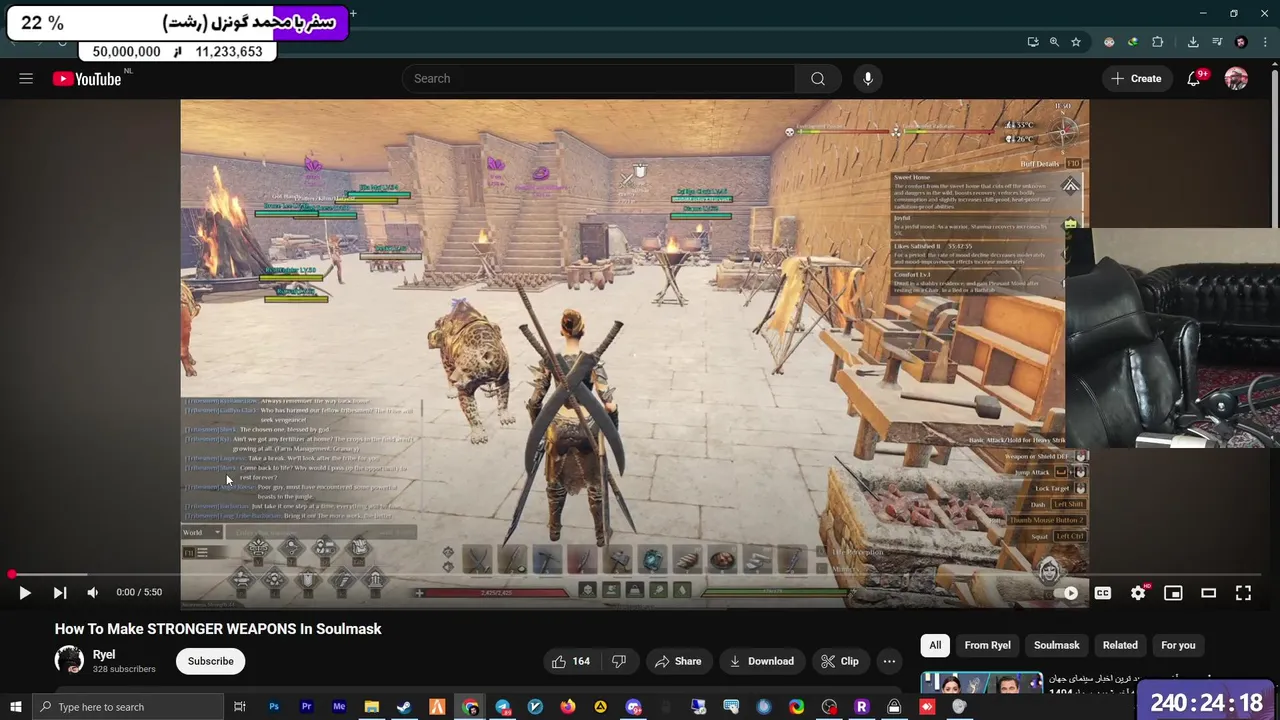The image size is (1280, 720).
Task: Mute the video volume
Action: point(93,593)
